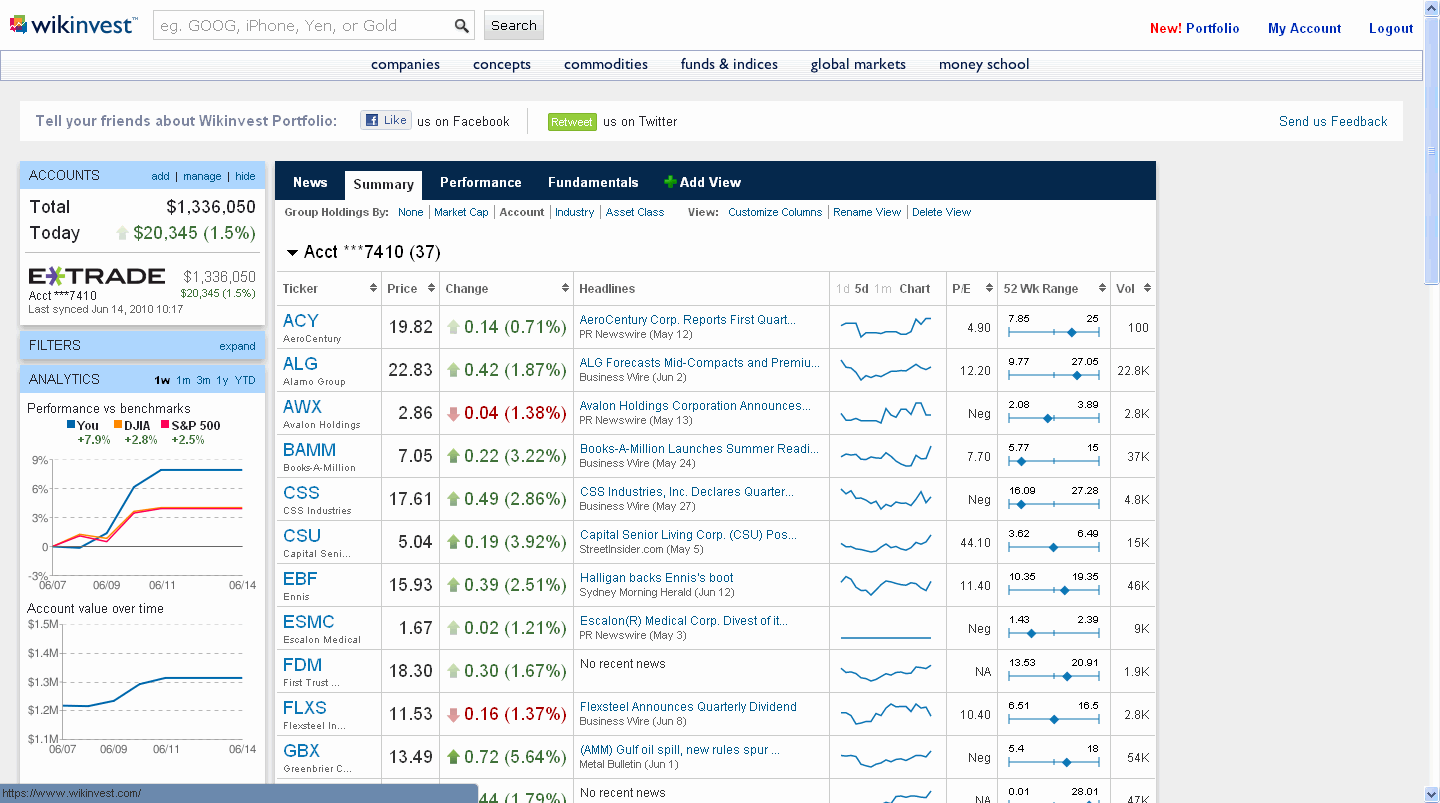Switch chart column to 1m
1440x803 pixels.
click(883, 289)
